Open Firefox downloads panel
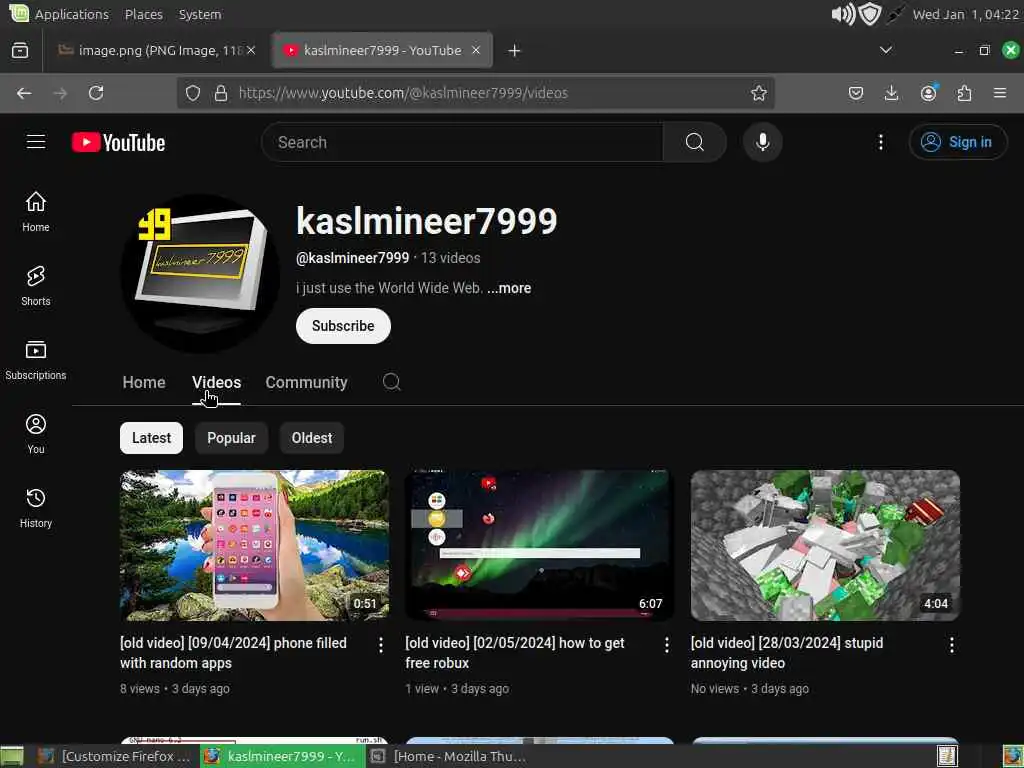 pos(891,93)
